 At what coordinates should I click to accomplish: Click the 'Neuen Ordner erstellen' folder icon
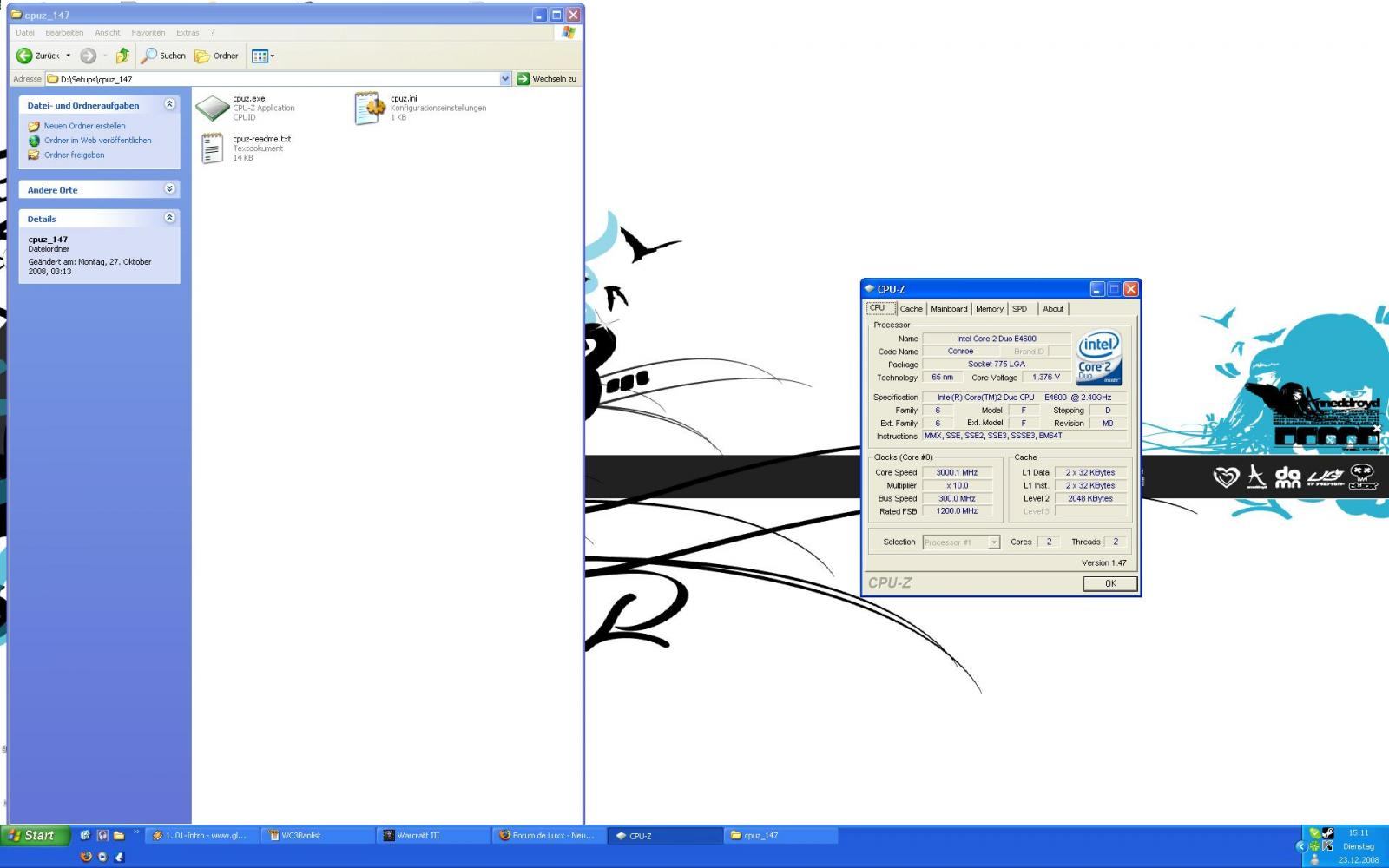(34, 126)
